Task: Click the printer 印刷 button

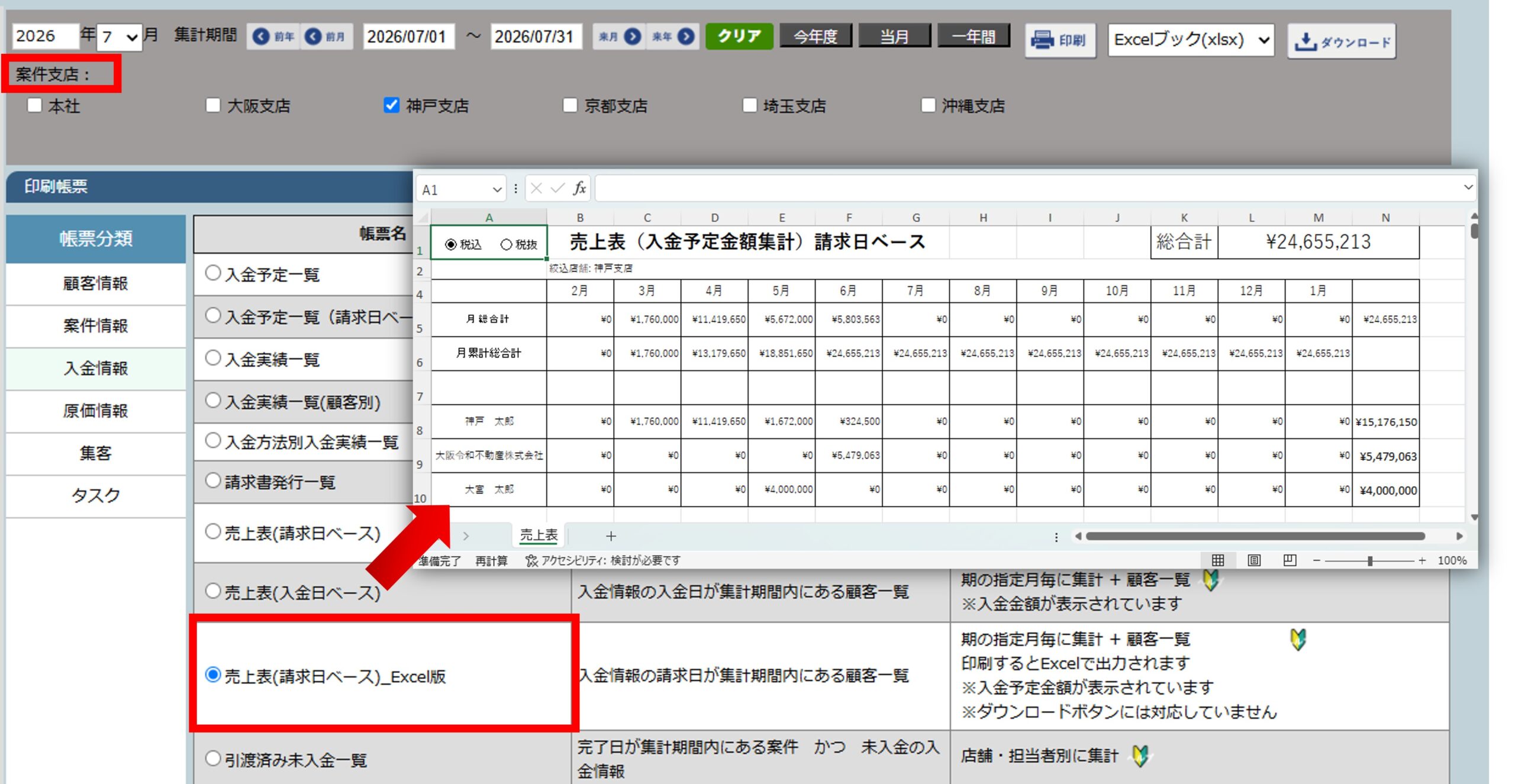Action: [x=1060, y=40]
